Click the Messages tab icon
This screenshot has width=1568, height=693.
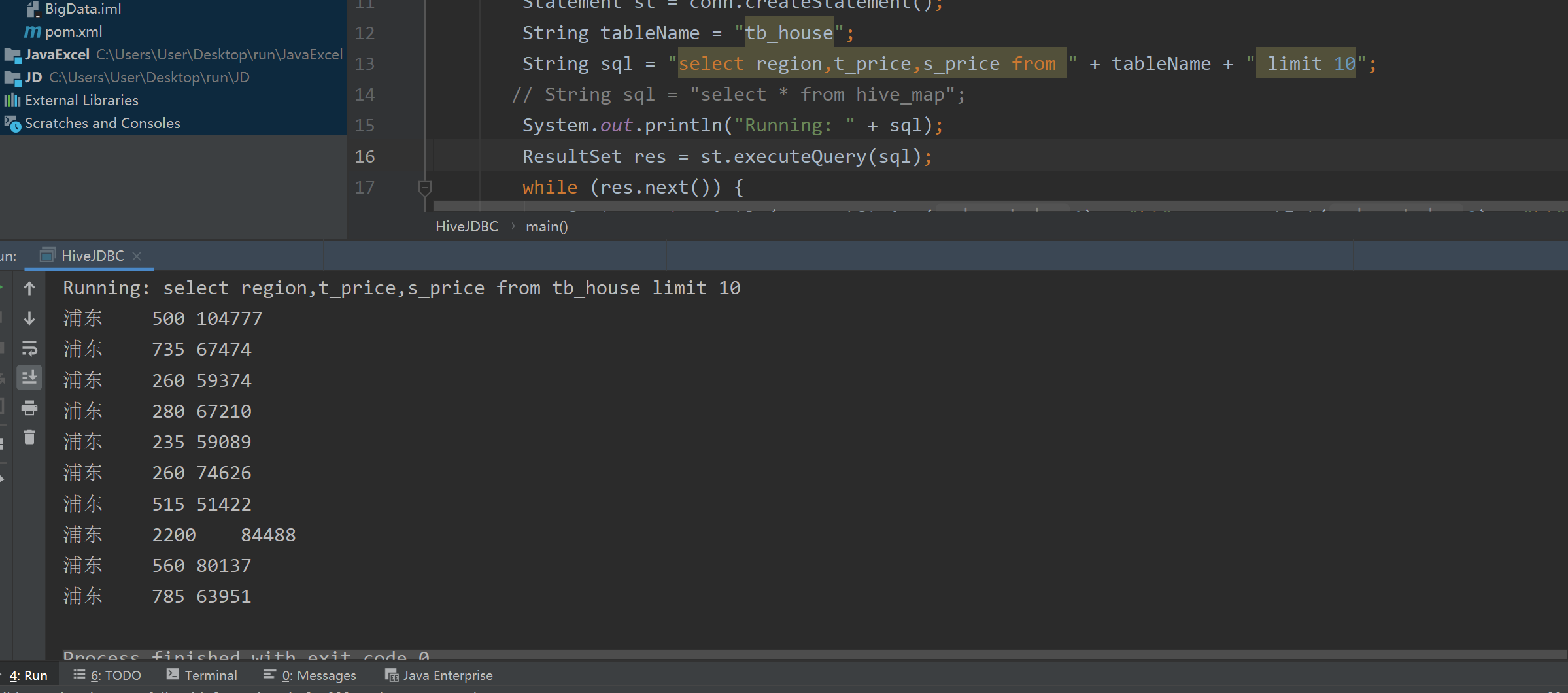(269, 674)
